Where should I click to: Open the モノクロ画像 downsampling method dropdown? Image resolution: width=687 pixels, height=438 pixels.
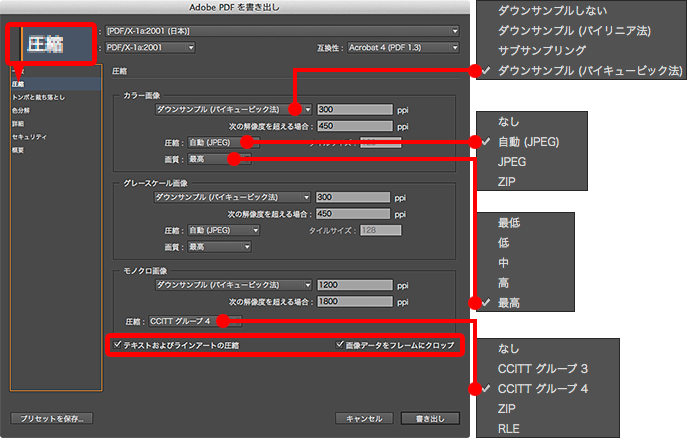[233, 285]
